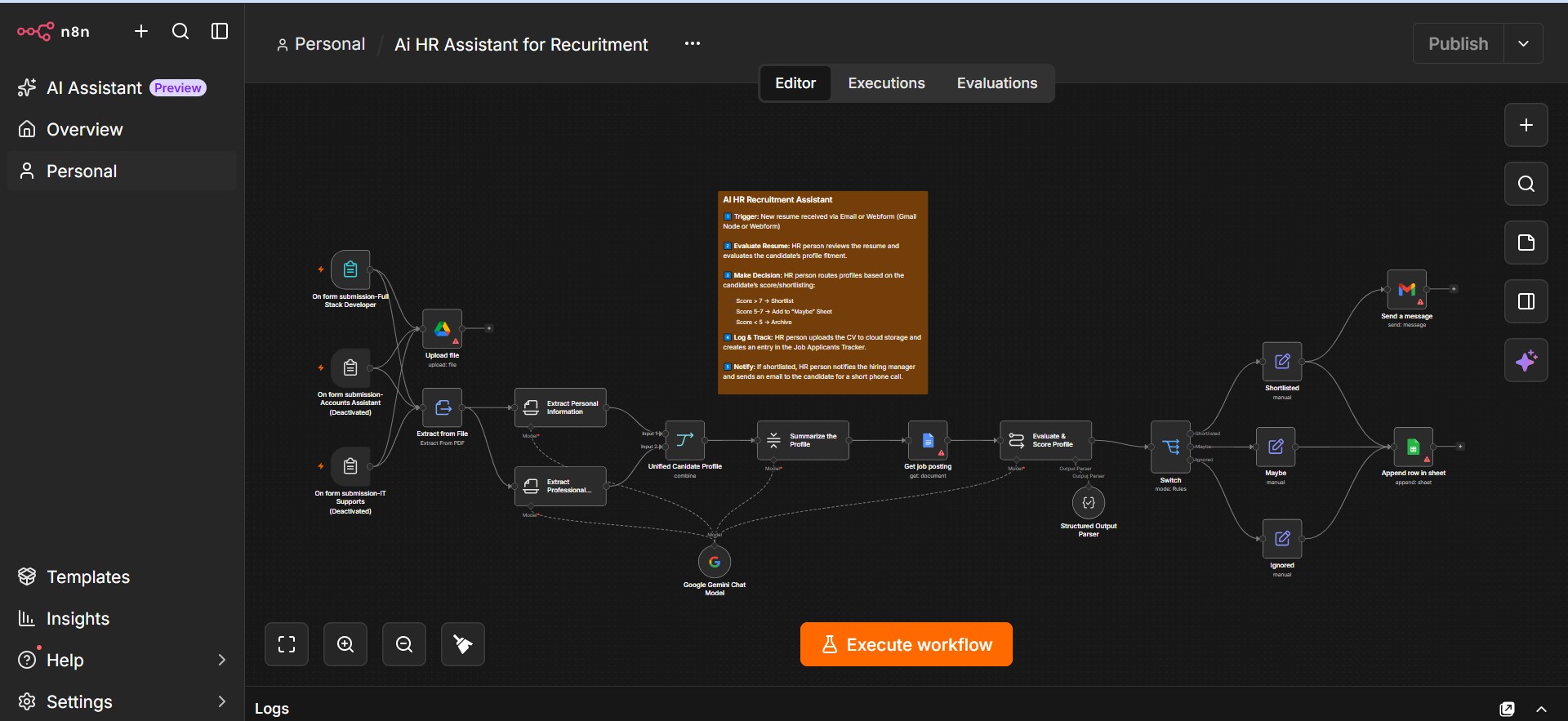Toggle the canvas side panel button
This screenshot has height=721, width=1568.
(x=1526, y=301)
